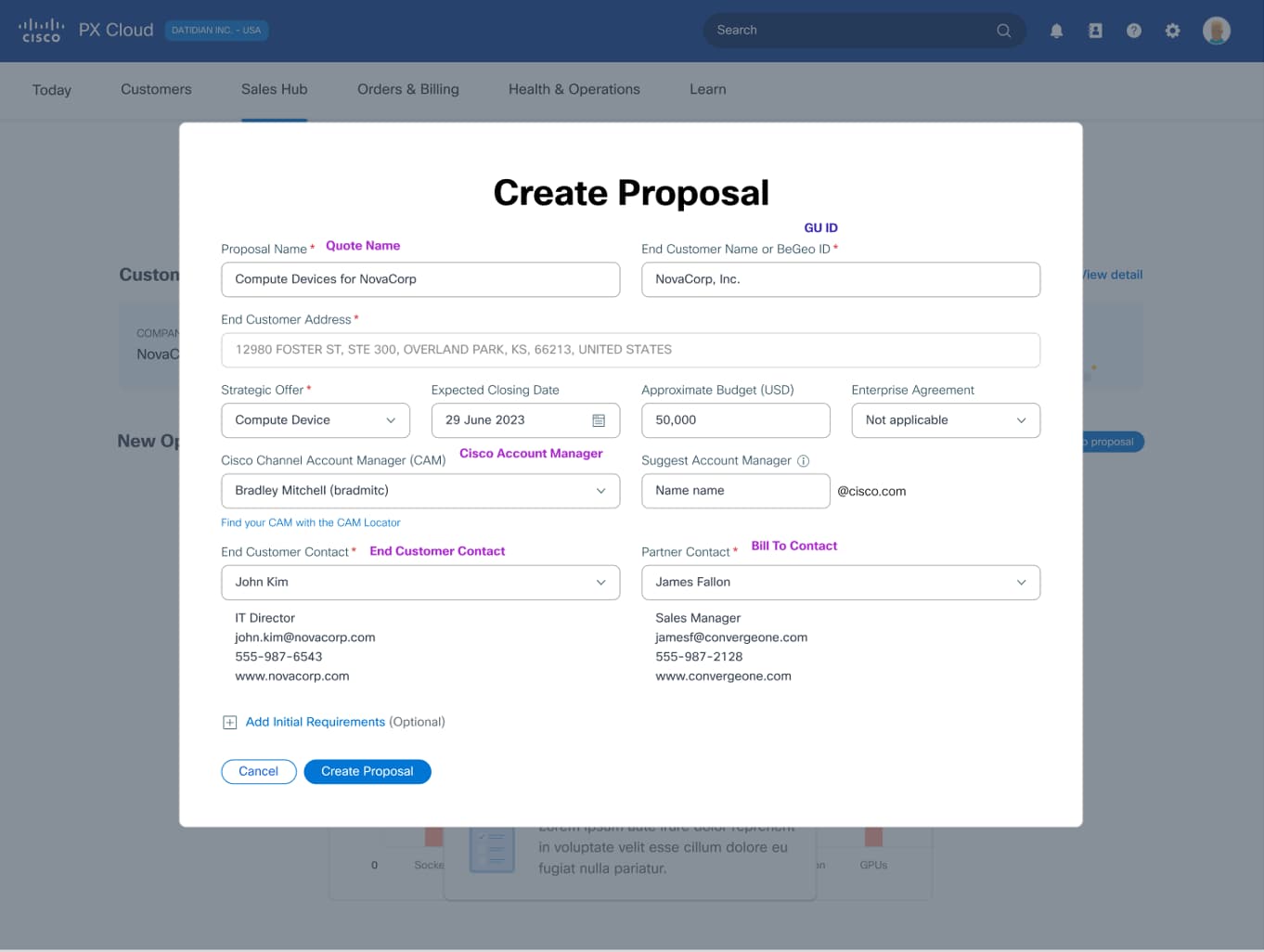Viewport: 1264px width, 952px height.
Task: Switch to the Learn tab
Action: (x=708, y=89)
